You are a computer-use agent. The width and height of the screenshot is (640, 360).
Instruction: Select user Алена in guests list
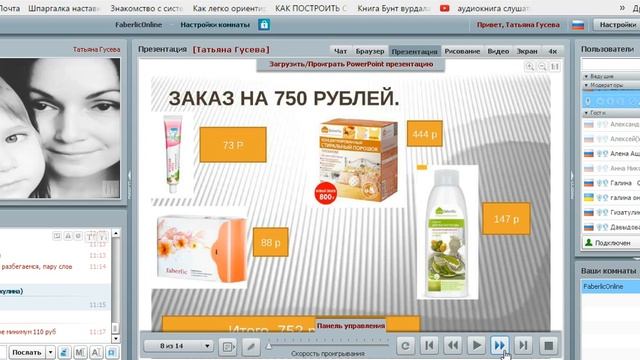611,153
